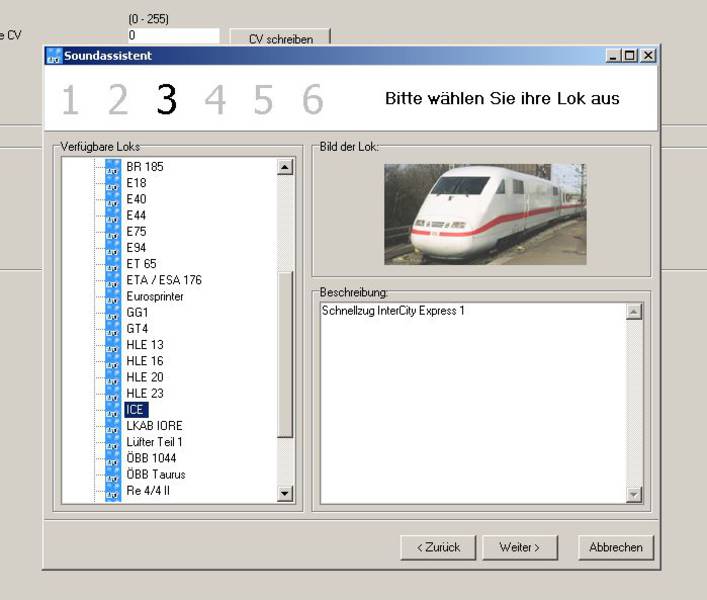707x600 pixels.
Task: Continue with the Weiter button
Action: [x=519, y=548]
